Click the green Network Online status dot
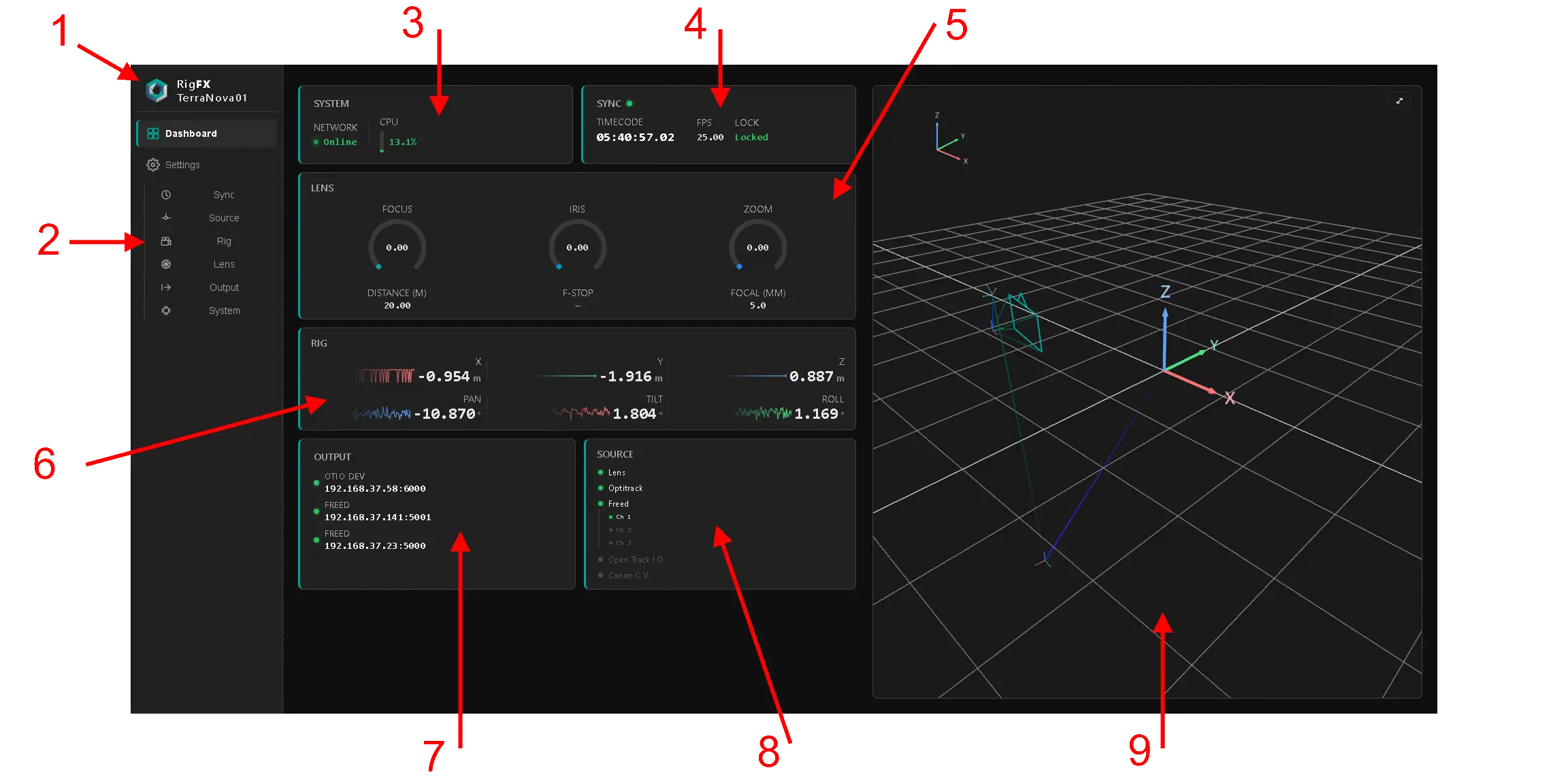The width and height of the screenshot is (1568, 779). click(316, 142)
